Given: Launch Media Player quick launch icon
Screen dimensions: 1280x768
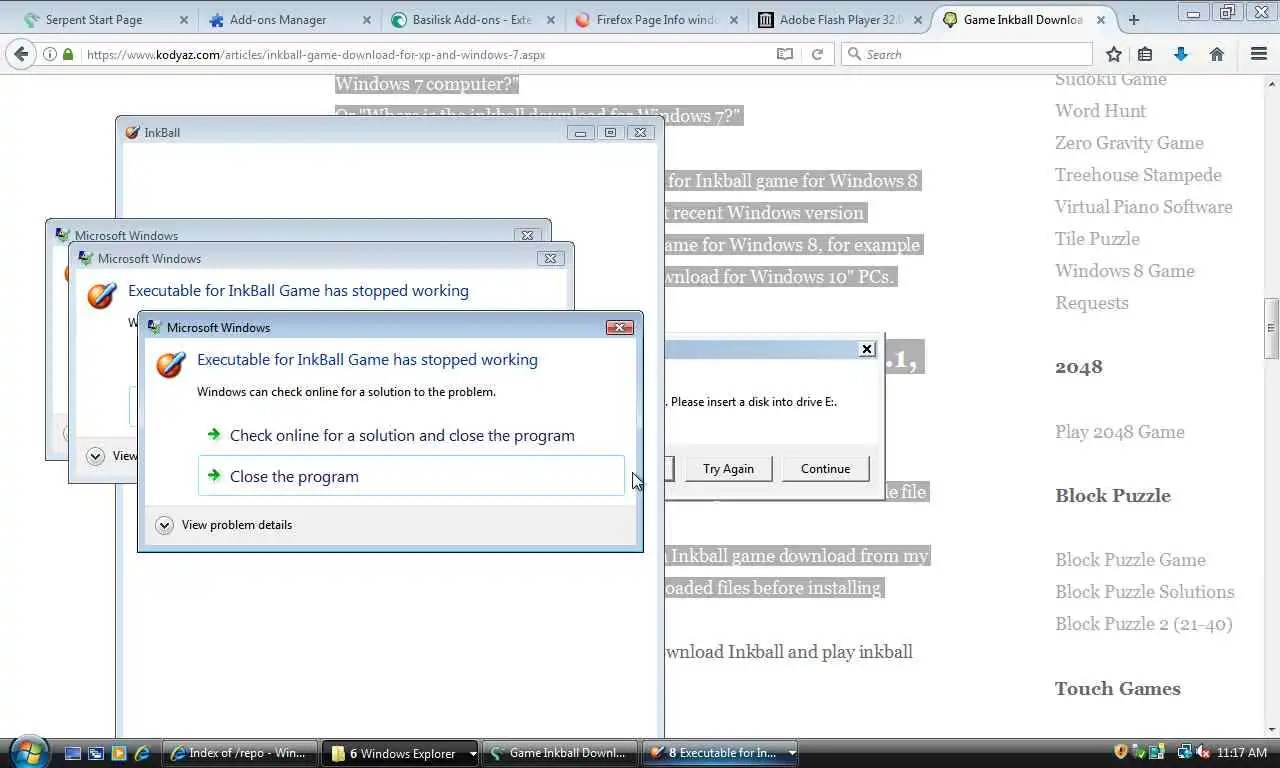Looking at the screenshot, I should click(119, 753).
